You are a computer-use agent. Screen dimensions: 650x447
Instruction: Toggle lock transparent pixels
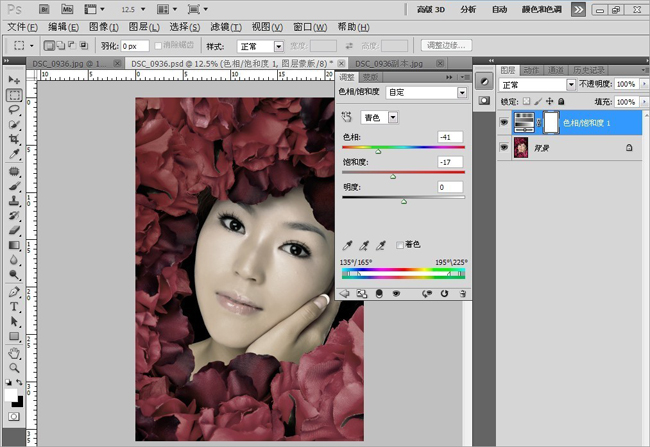pos(526,101)
